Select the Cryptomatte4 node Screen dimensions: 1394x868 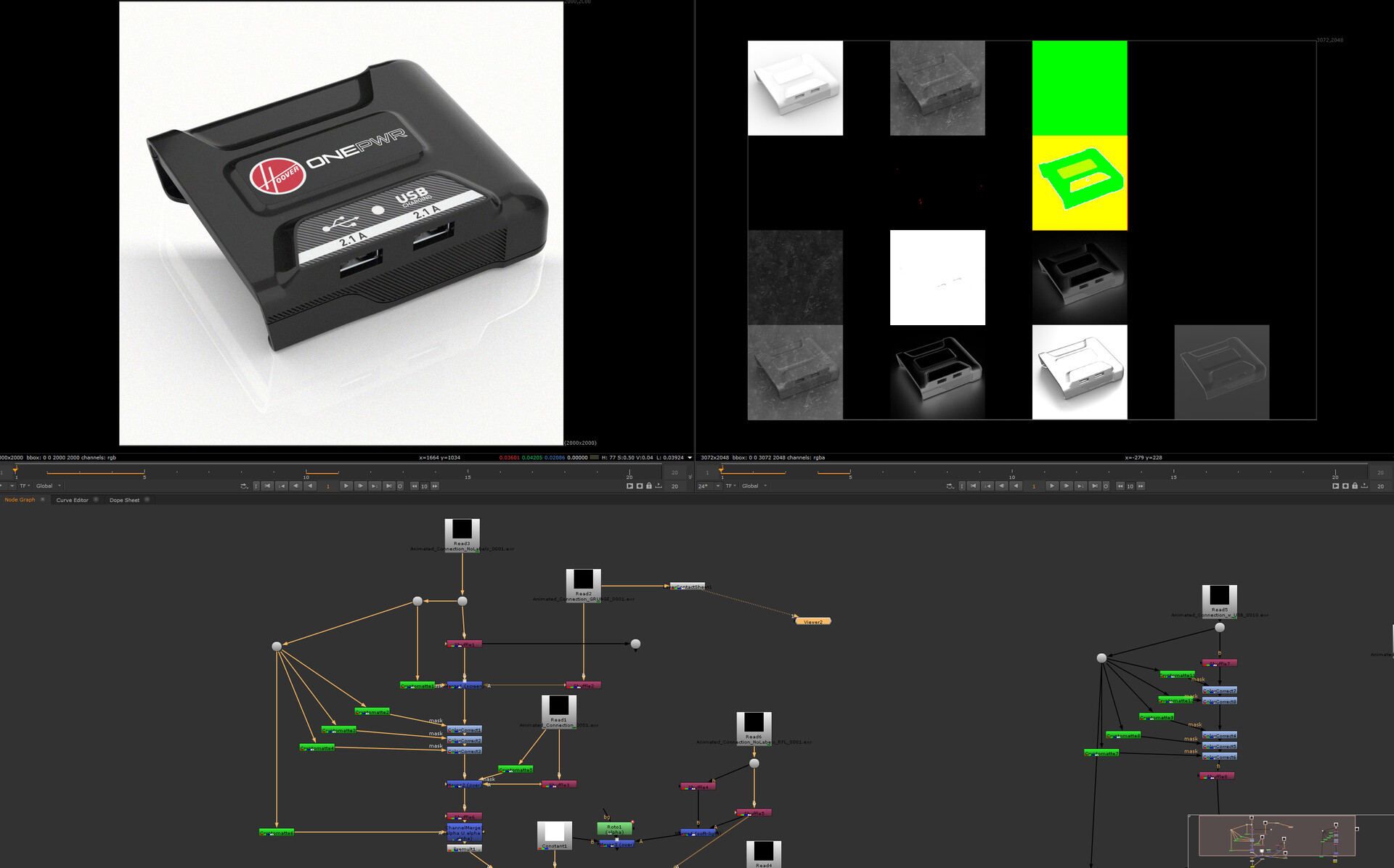(317, 748)
